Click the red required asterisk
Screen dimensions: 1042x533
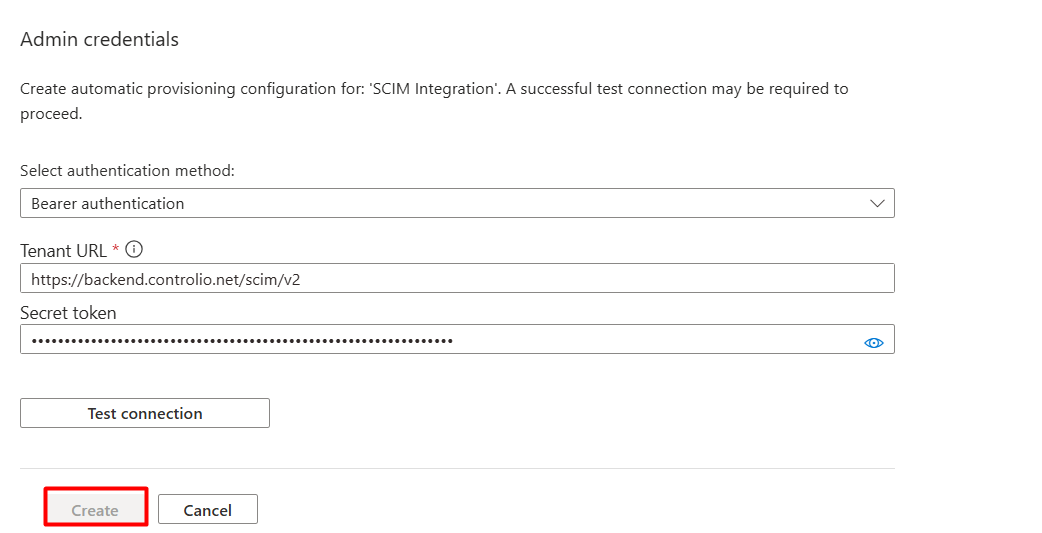[x=116, y=248]
